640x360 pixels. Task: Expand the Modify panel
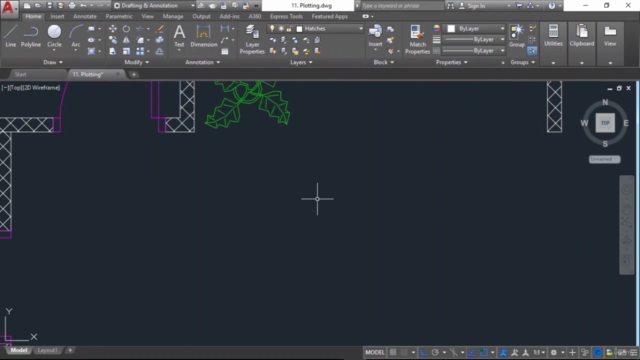[137, 62]
